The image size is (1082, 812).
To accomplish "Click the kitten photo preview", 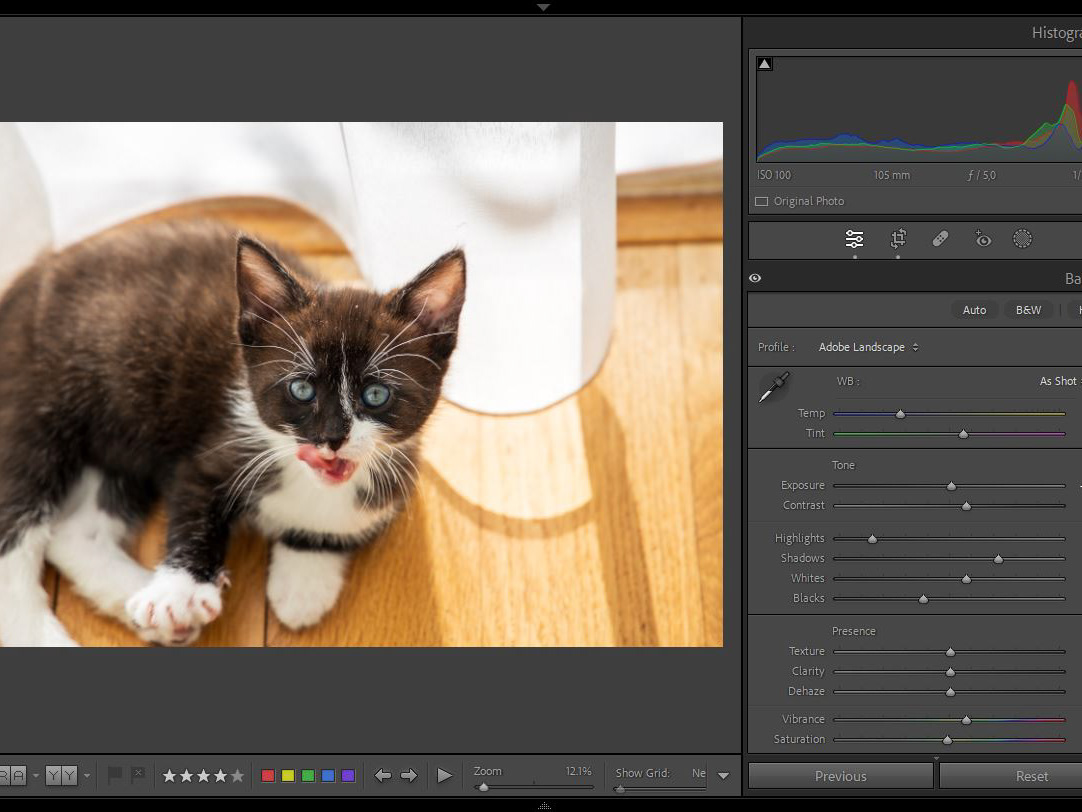I will pos(361,384).
